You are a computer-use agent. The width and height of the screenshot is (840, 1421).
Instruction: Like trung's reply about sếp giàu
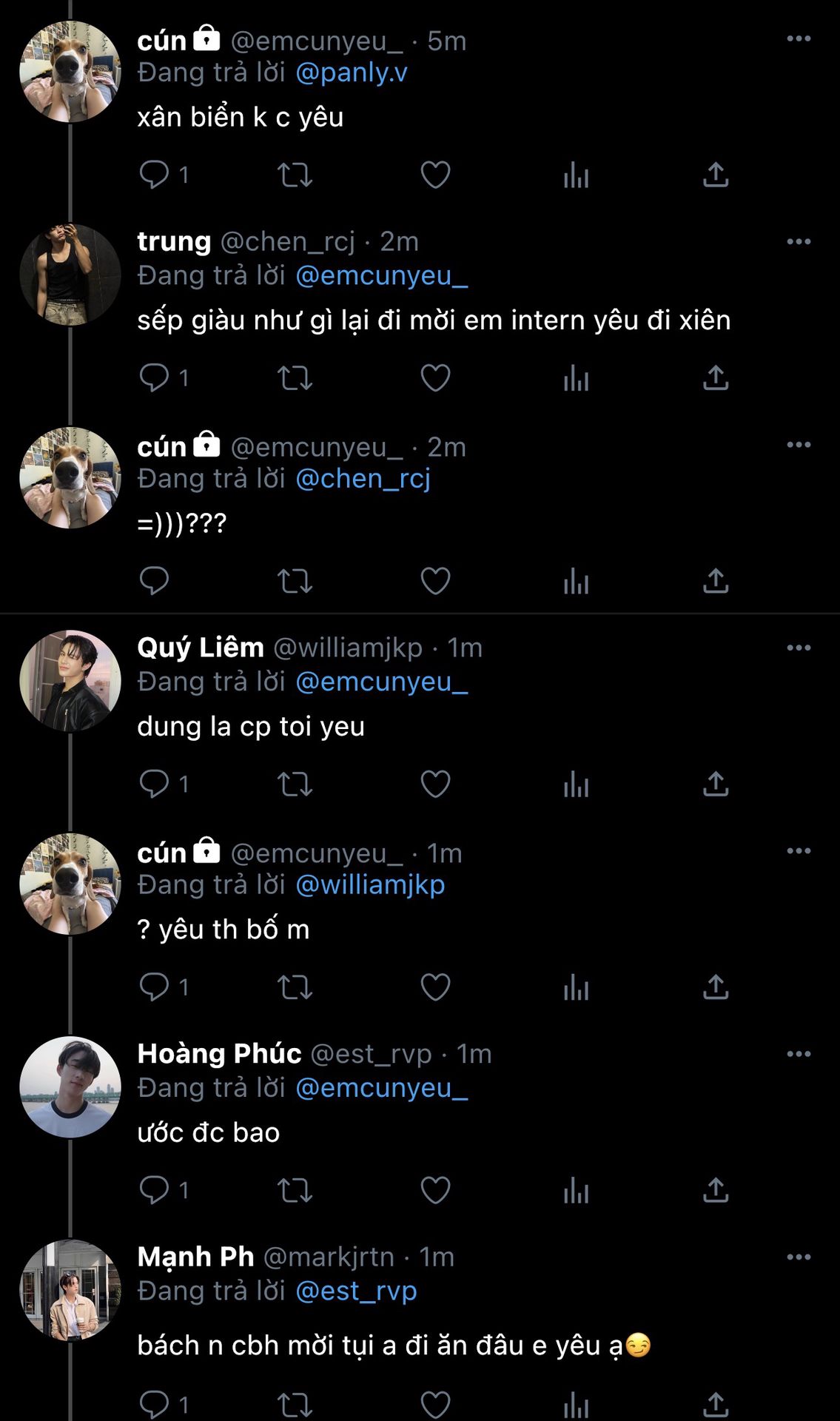coord(435,378)
